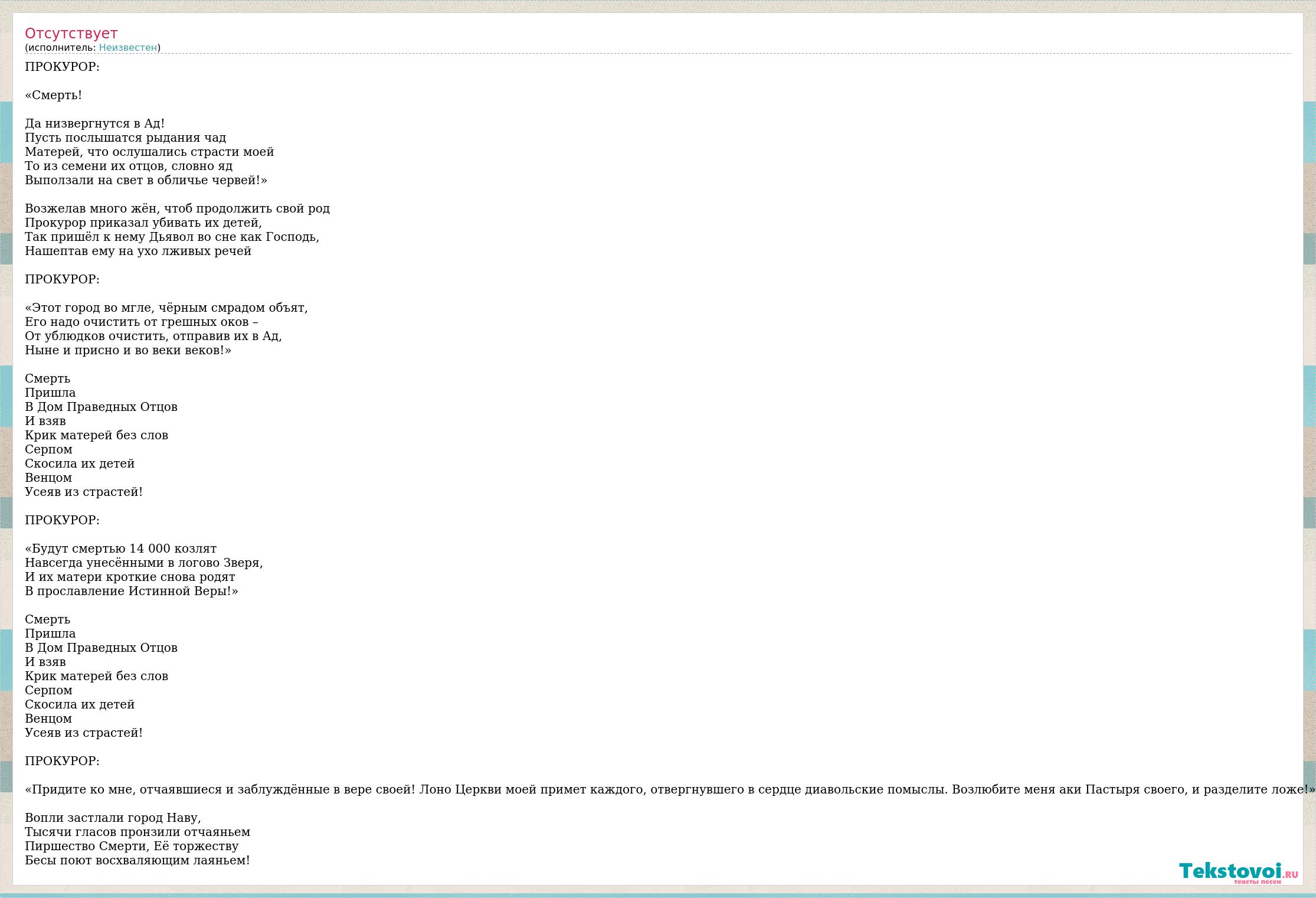Click the Tekstovoi.ru logo
The height and width of the screenshot is (898, 1316).
click(1239, 873)
